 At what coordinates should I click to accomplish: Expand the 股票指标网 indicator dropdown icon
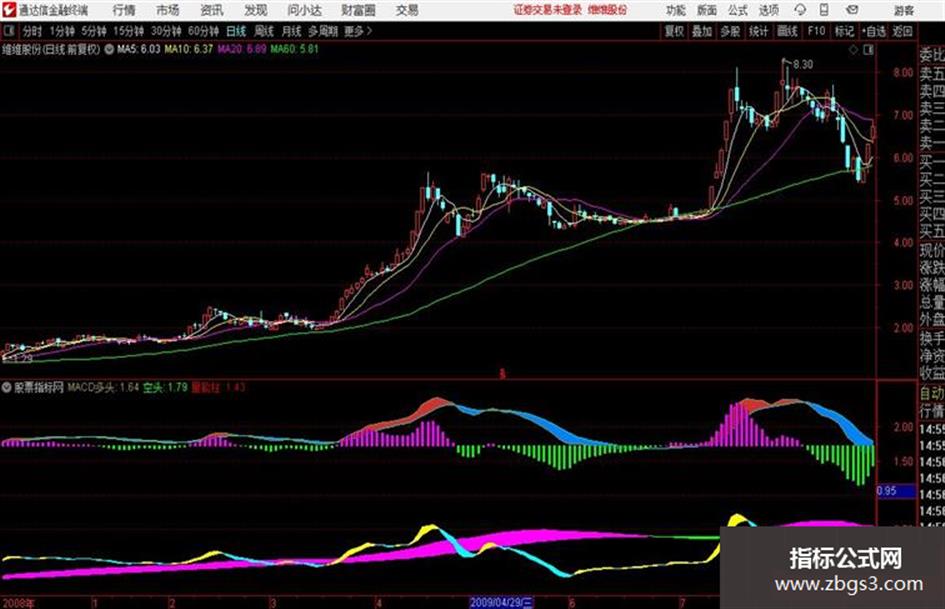coord(7,387)
